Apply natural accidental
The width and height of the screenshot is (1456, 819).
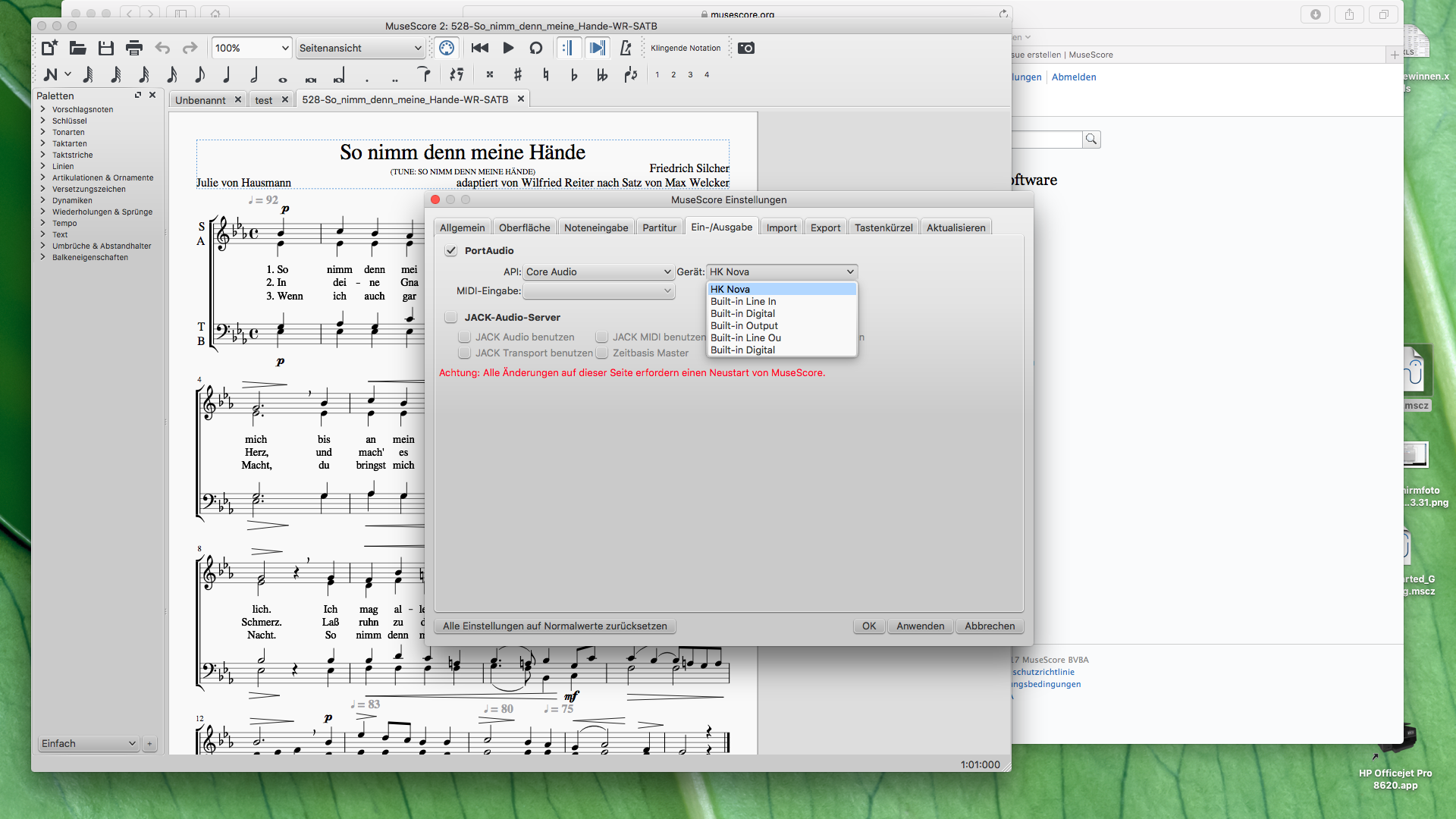click(546, 74)
